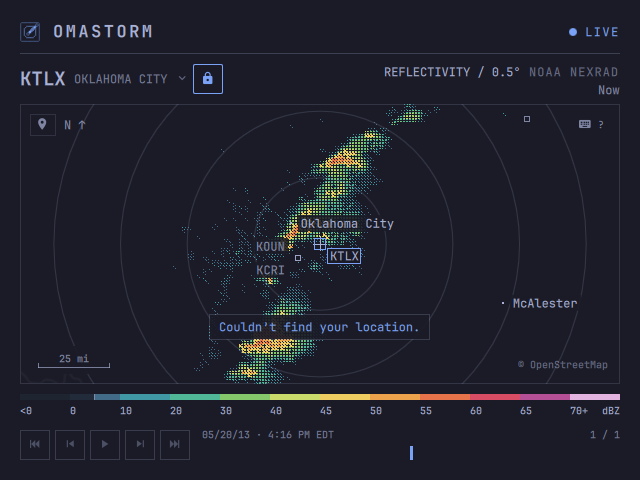Click the 10 dBZ teal legend swatch

tap(145, 397)
